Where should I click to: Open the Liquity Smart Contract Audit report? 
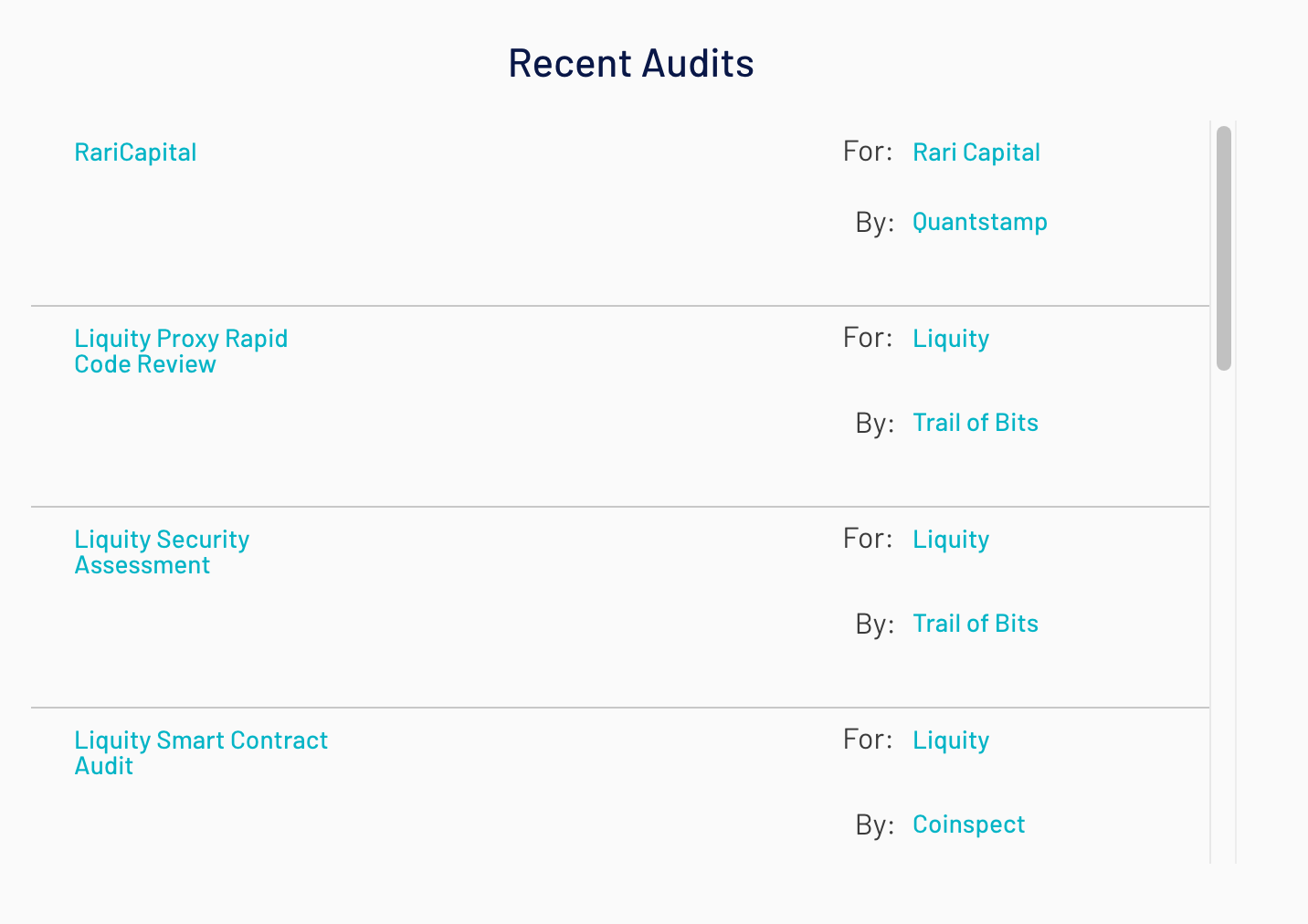pyautogui.click(x=201, y=752)
